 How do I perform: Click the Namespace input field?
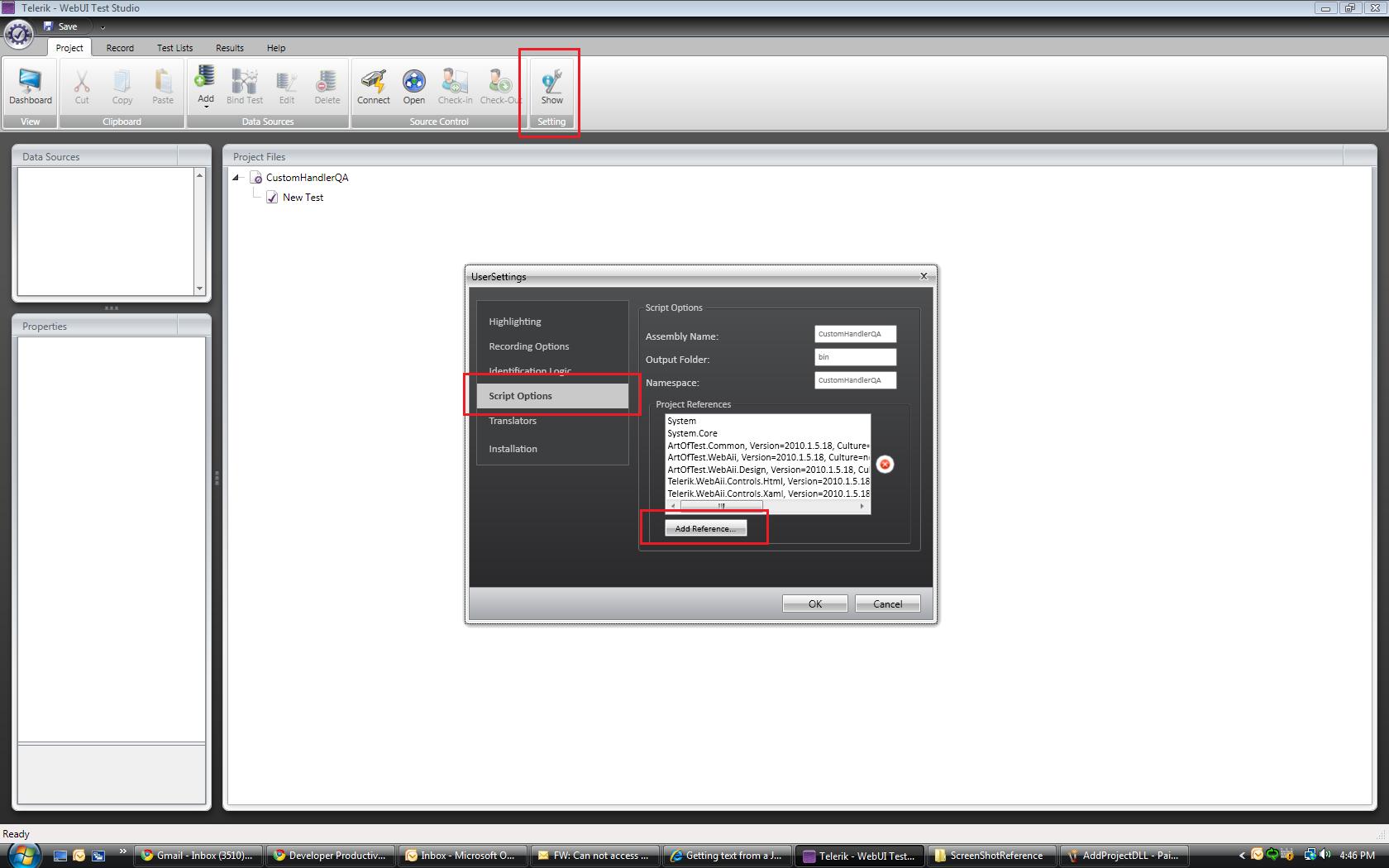(855, 380)
